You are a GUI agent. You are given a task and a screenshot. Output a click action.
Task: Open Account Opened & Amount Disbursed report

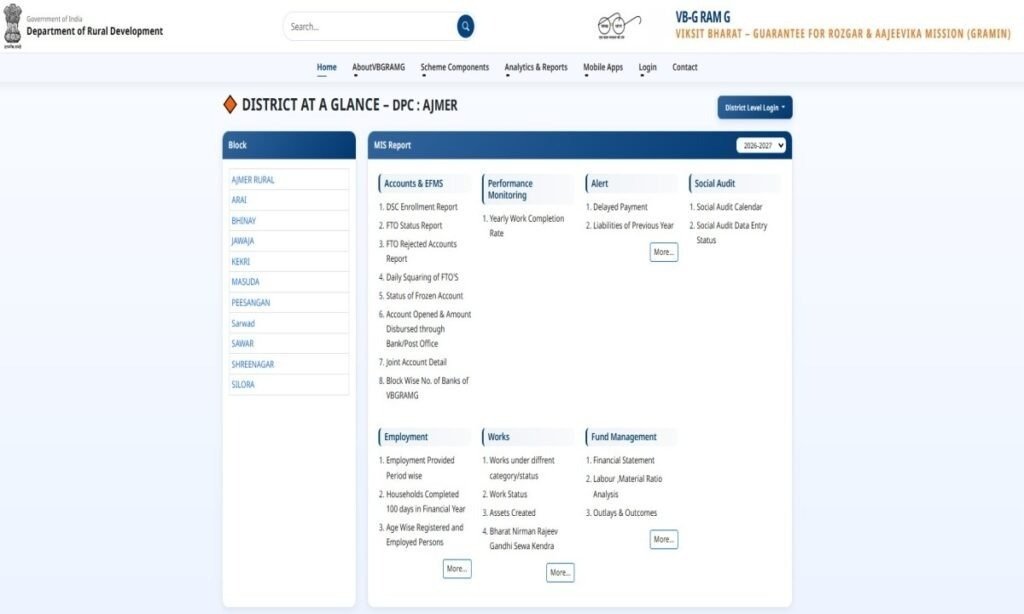428,329
